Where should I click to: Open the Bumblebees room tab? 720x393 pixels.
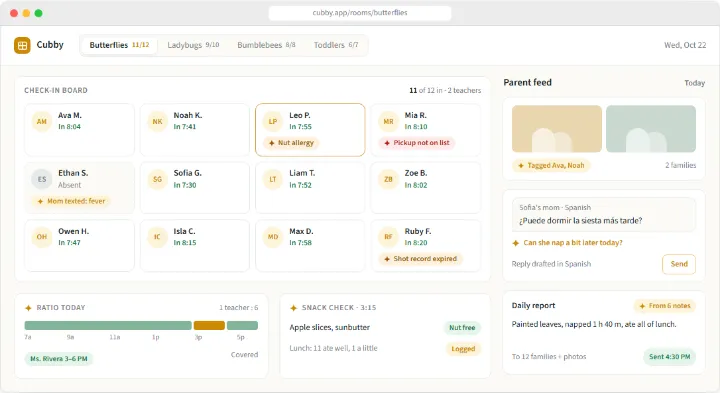click(266, 45)
